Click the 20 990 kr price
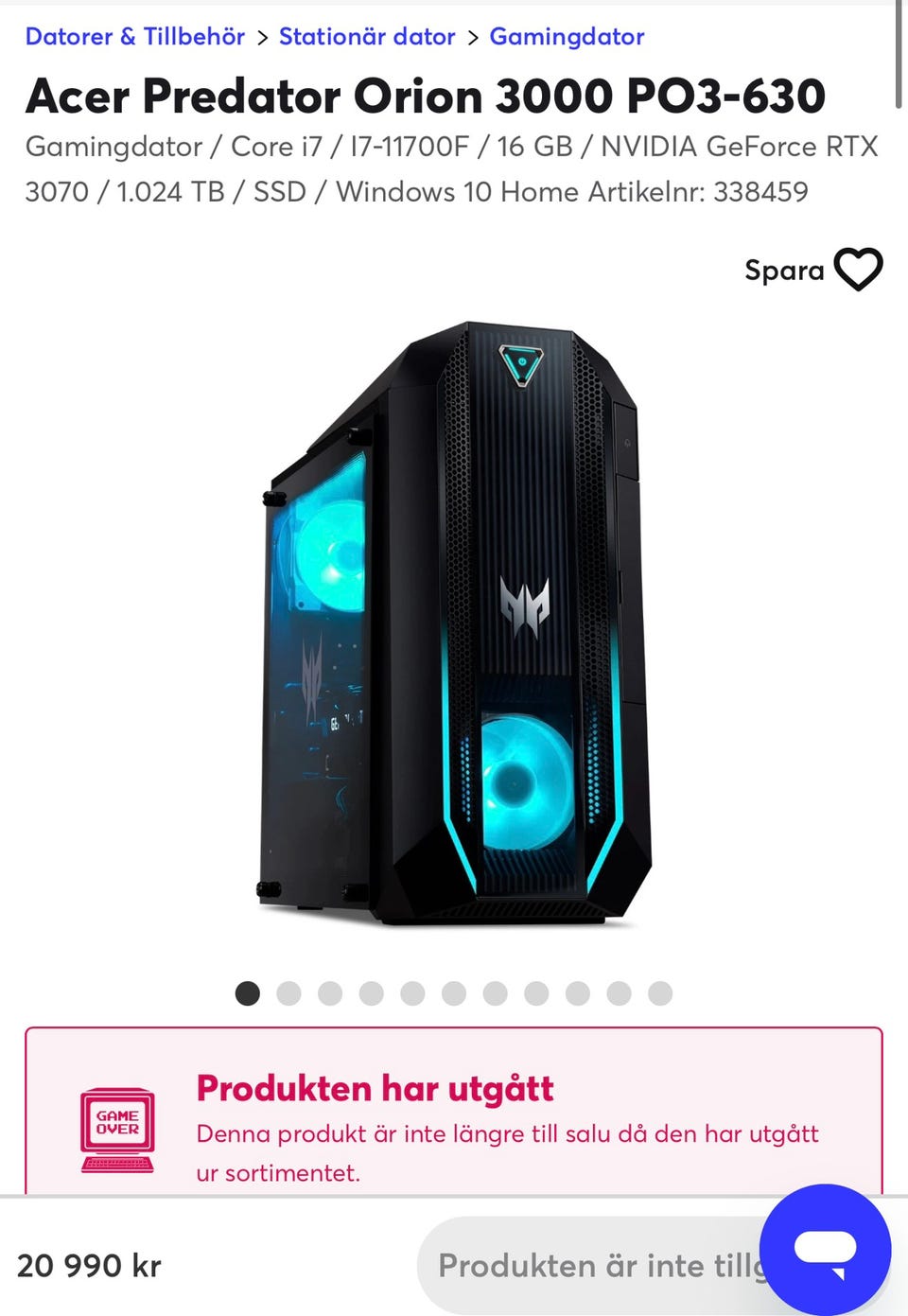 pos(89,1266)
